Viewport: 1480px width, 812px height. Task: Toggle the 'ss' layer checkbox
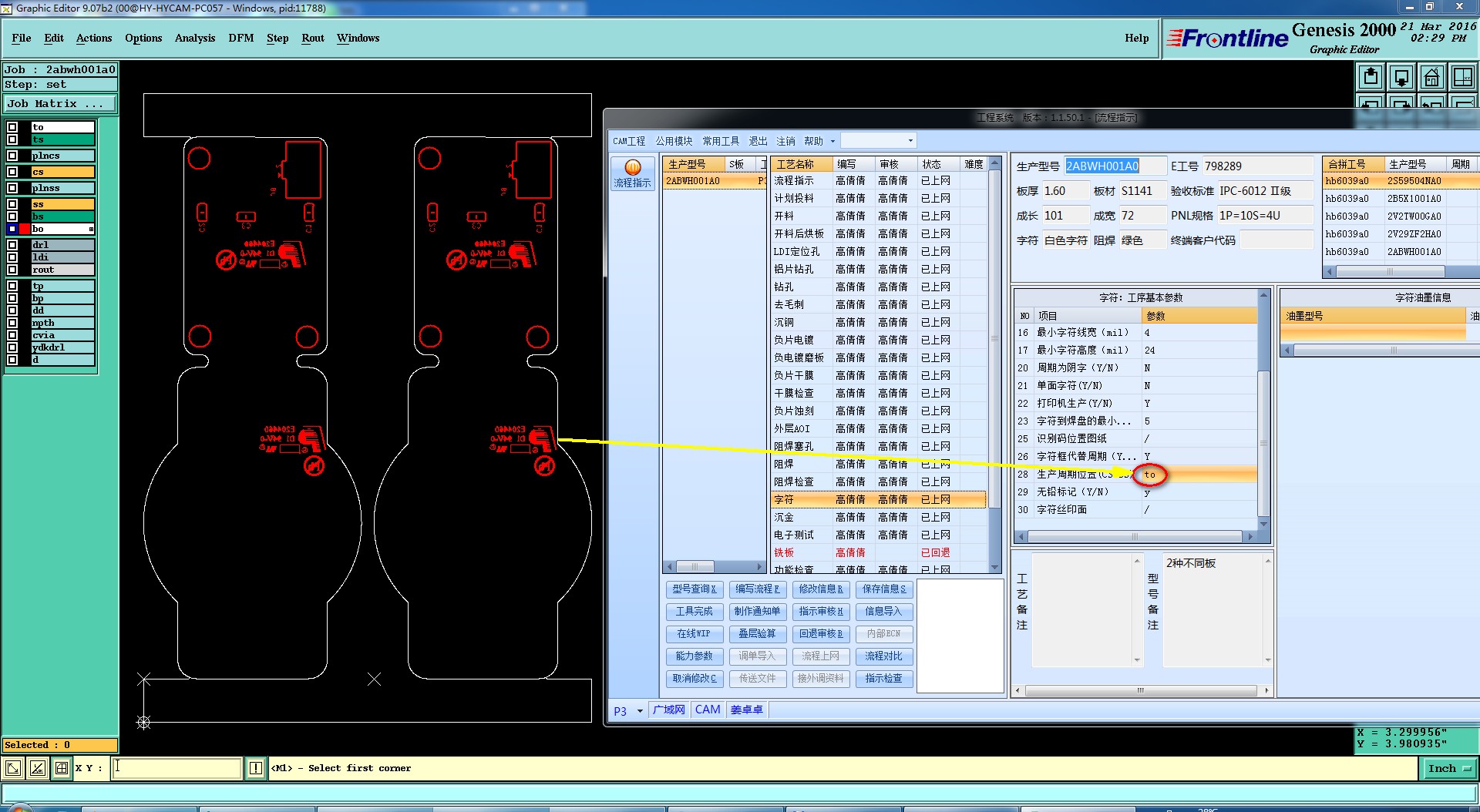pos(12,204)
